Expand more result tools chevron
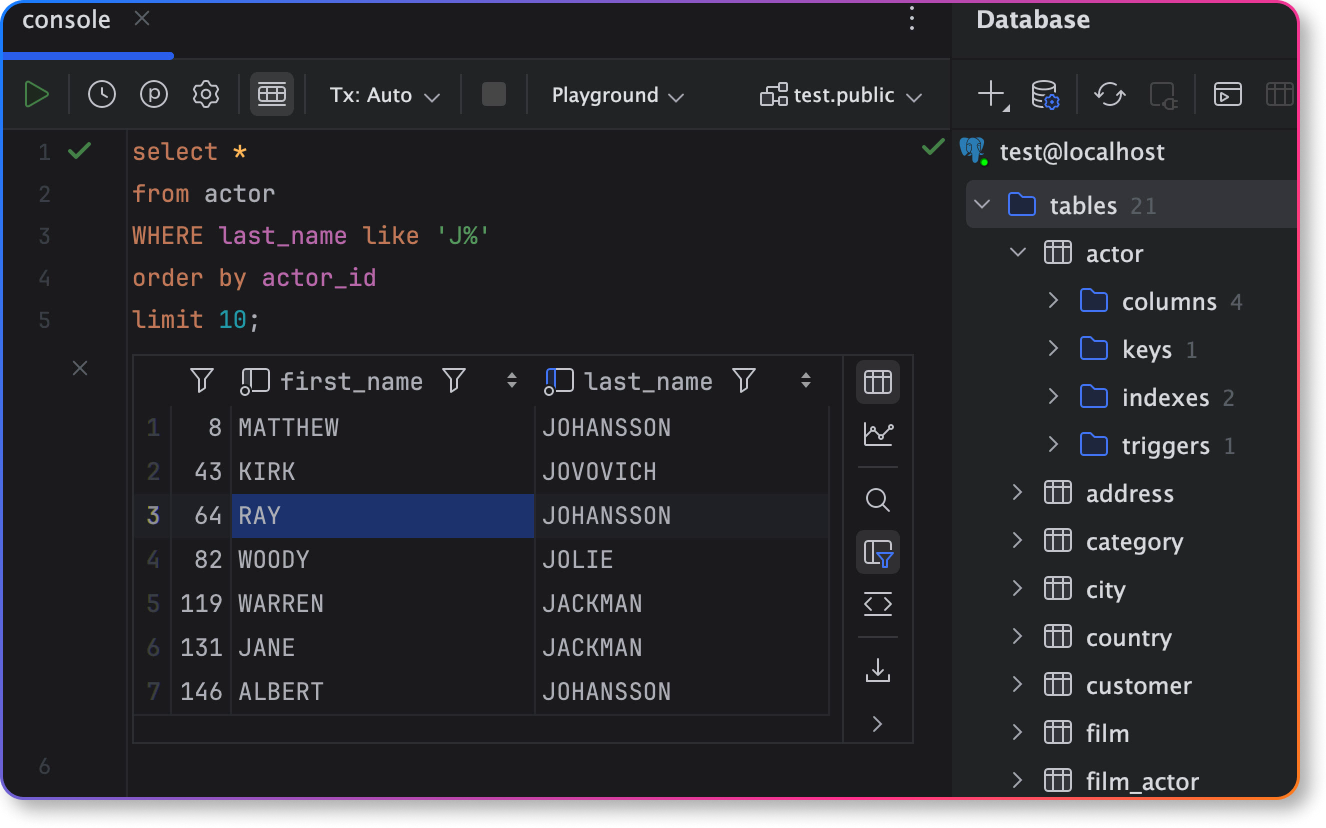Screen dimensions: 1326x828 [x=878, y=724]
